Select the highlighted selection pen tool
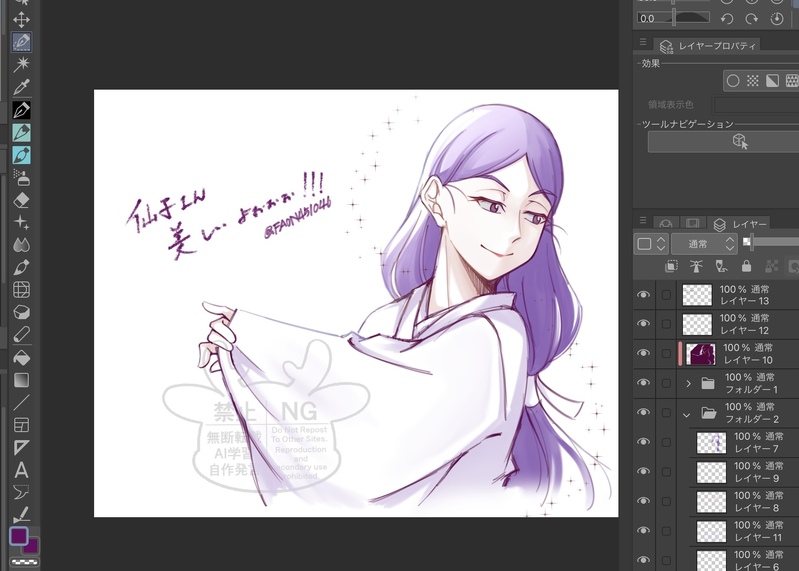The image size is (799, 571). 21,42
